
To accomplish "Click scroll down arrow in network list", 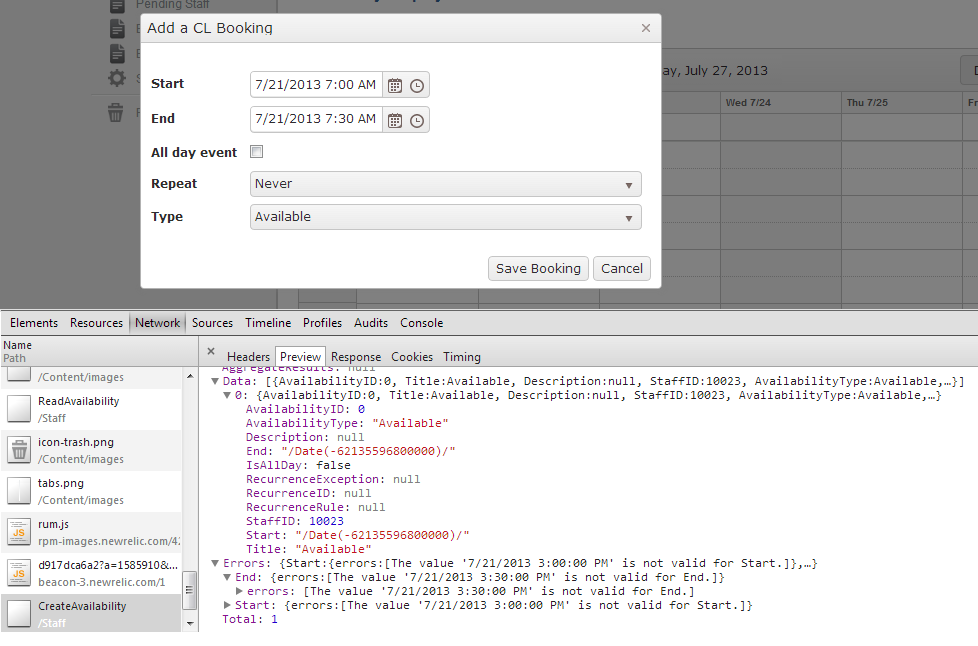I will point(190,623).
